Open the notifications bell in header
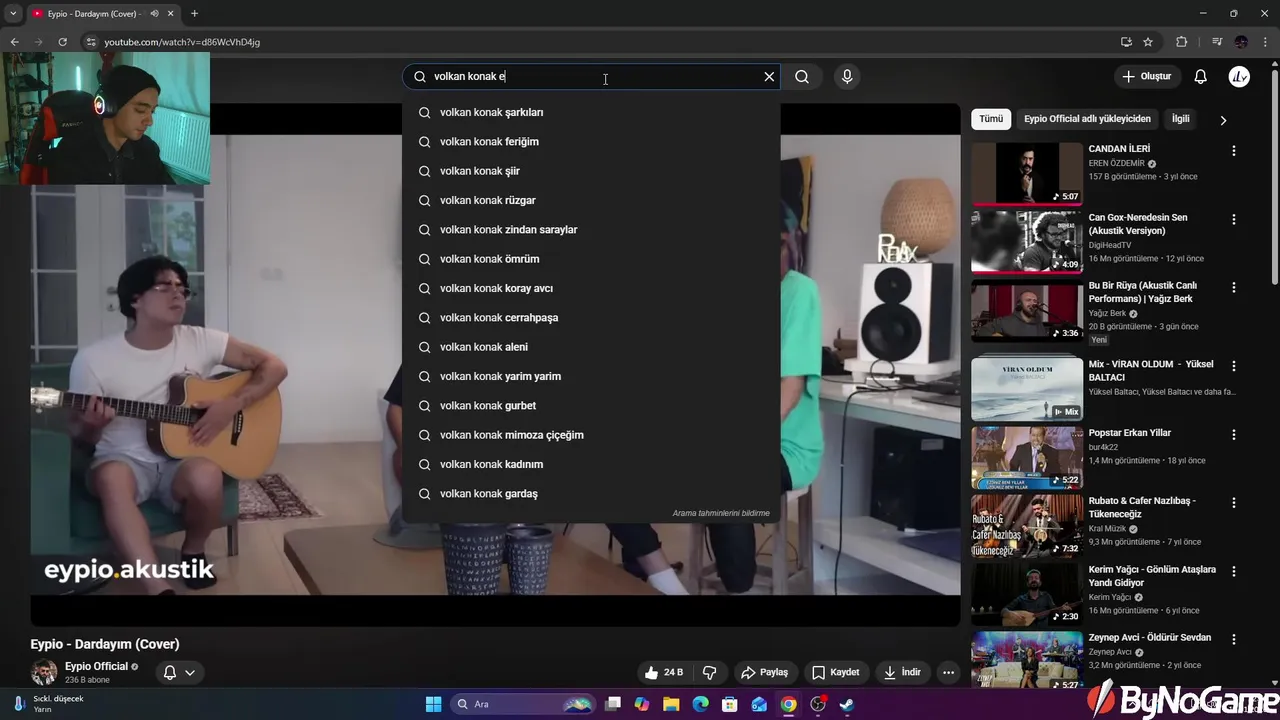Screen dimensions: 1280x720 pyautogui.click(x=1201, y=77)
